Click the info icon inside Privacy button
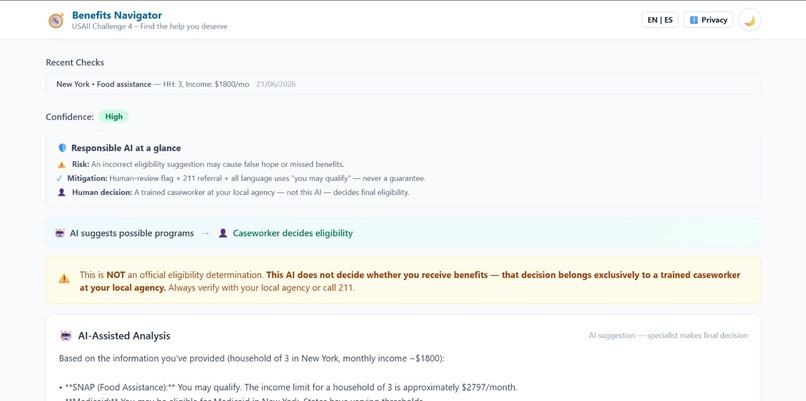The image size is (806, 401). pyautogui.click(x=694, y=20)
